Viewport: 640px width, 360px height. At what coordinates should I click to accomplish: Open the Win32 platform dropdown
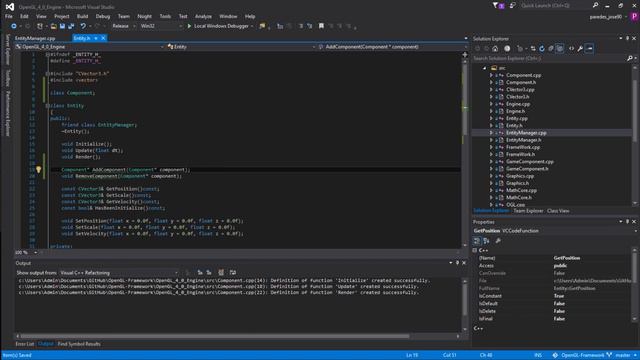[161, 26]
